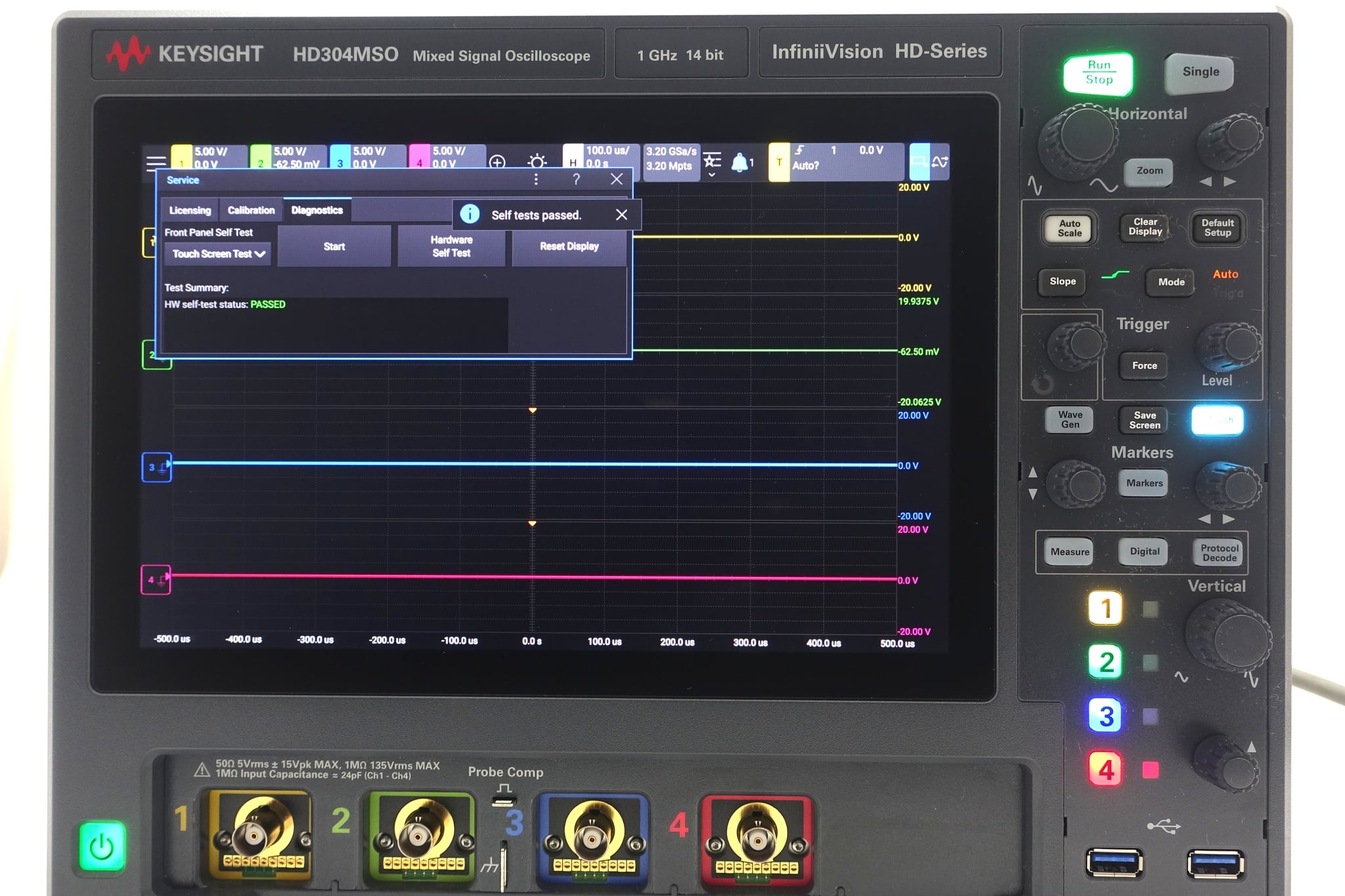Toggle the blue channel 3 key
The image size is (1345, 896).
coord(1106,715)
